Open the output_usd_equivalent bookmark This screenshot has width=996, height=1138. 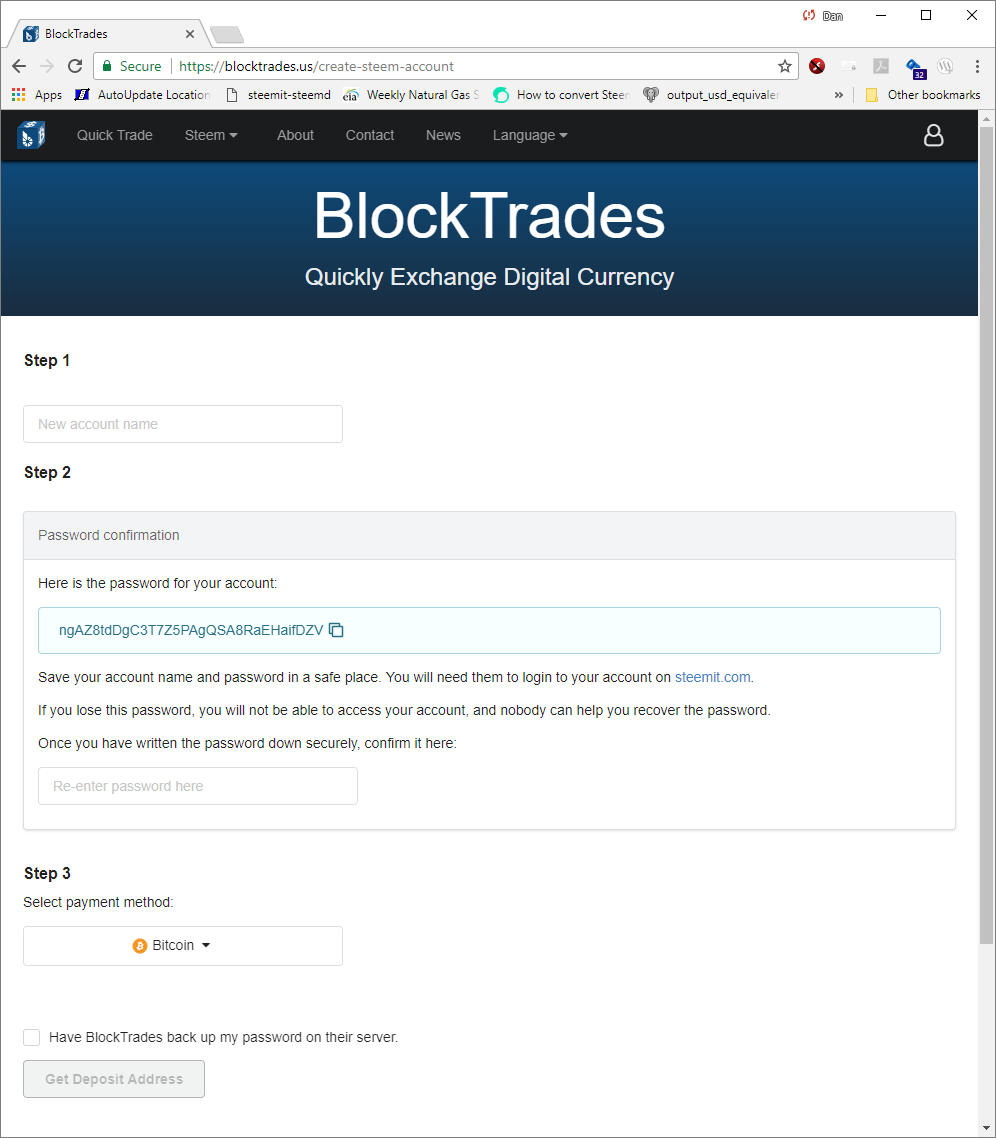pyautogui.click(x=712, y=94)
